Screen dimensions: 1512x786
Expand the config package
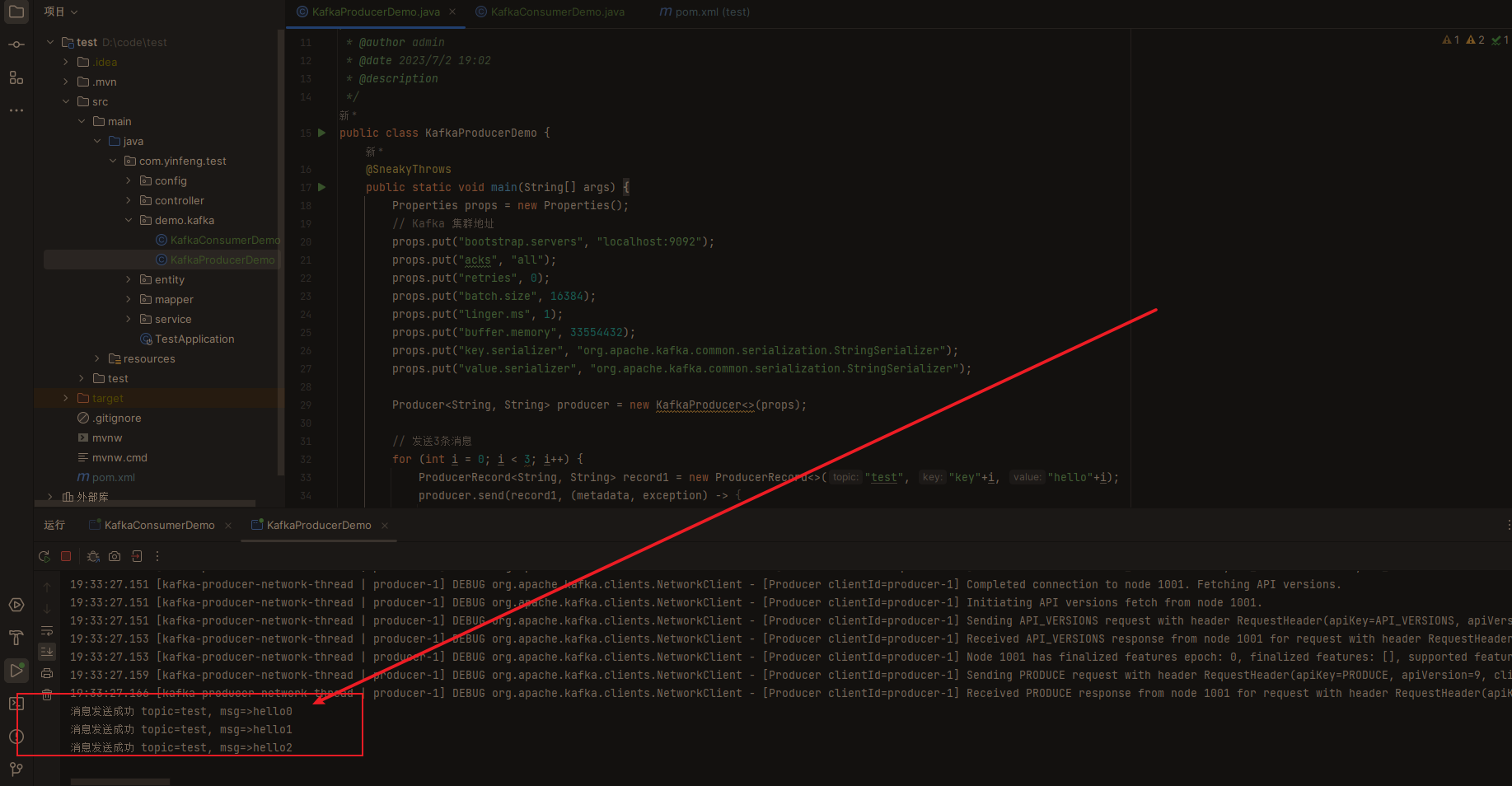coord(129,180)
